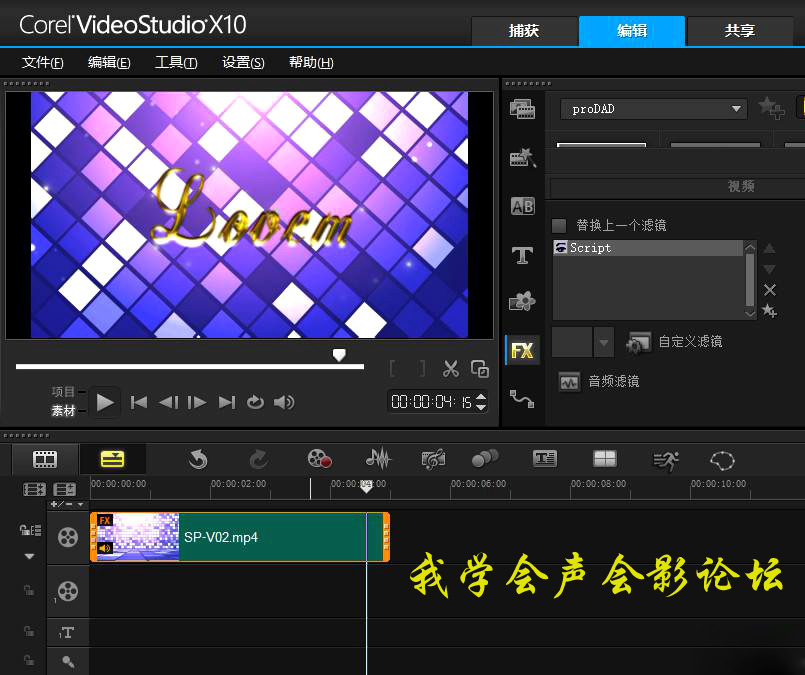Image resolution: width=805 pixels, height=675 pixels.
Task: Open the Track Motion tool
Action: coord(485,458)
